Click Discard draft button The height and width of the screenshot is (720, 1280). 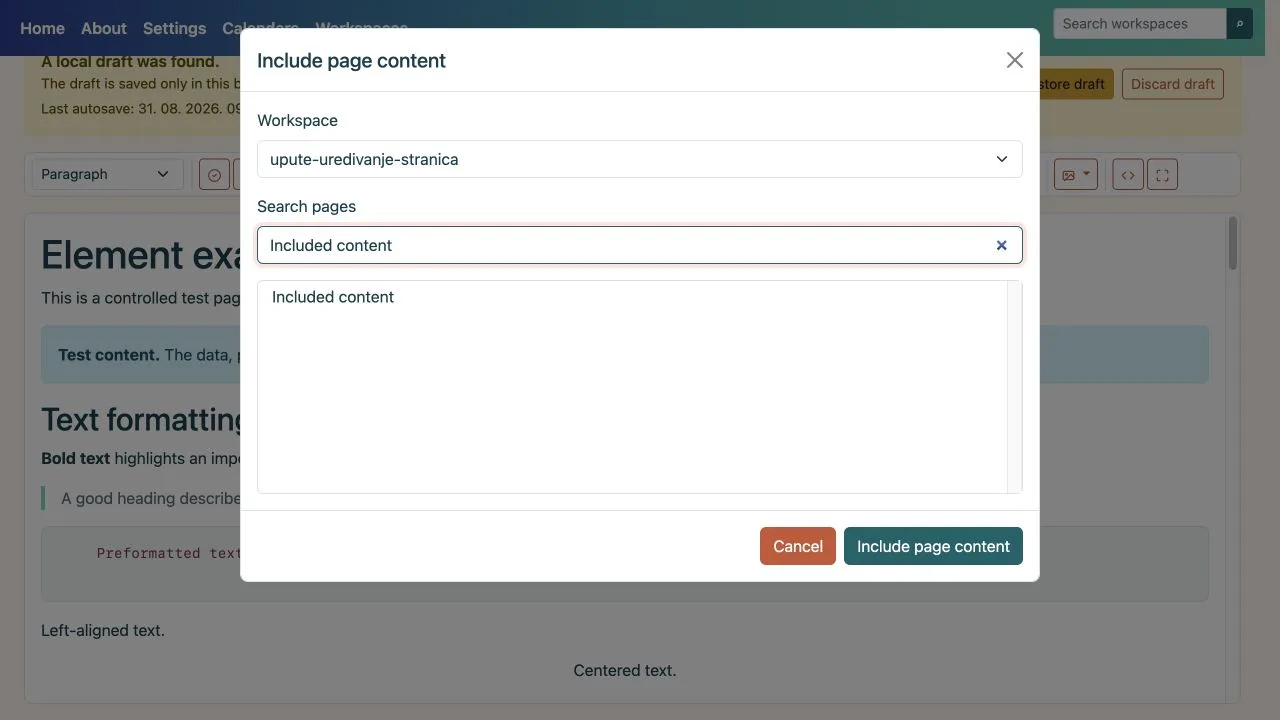click(x=1173, y=84)
